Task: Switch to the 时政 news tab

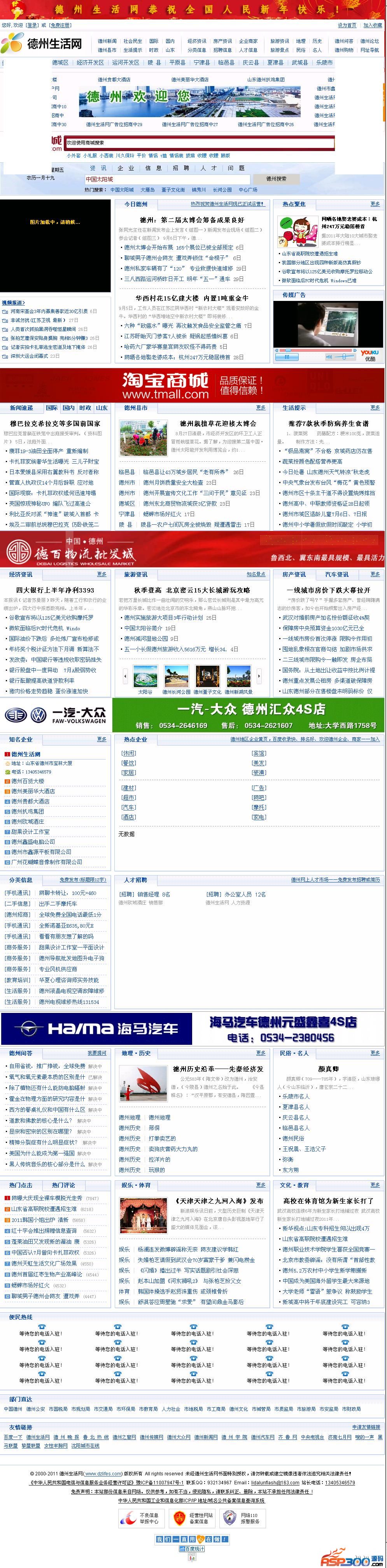Action: pos(85,408)
